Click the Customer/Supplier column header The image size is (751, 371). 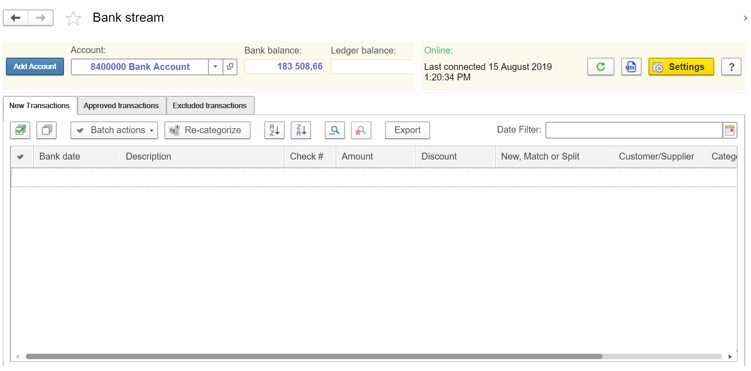pos(659,157)
